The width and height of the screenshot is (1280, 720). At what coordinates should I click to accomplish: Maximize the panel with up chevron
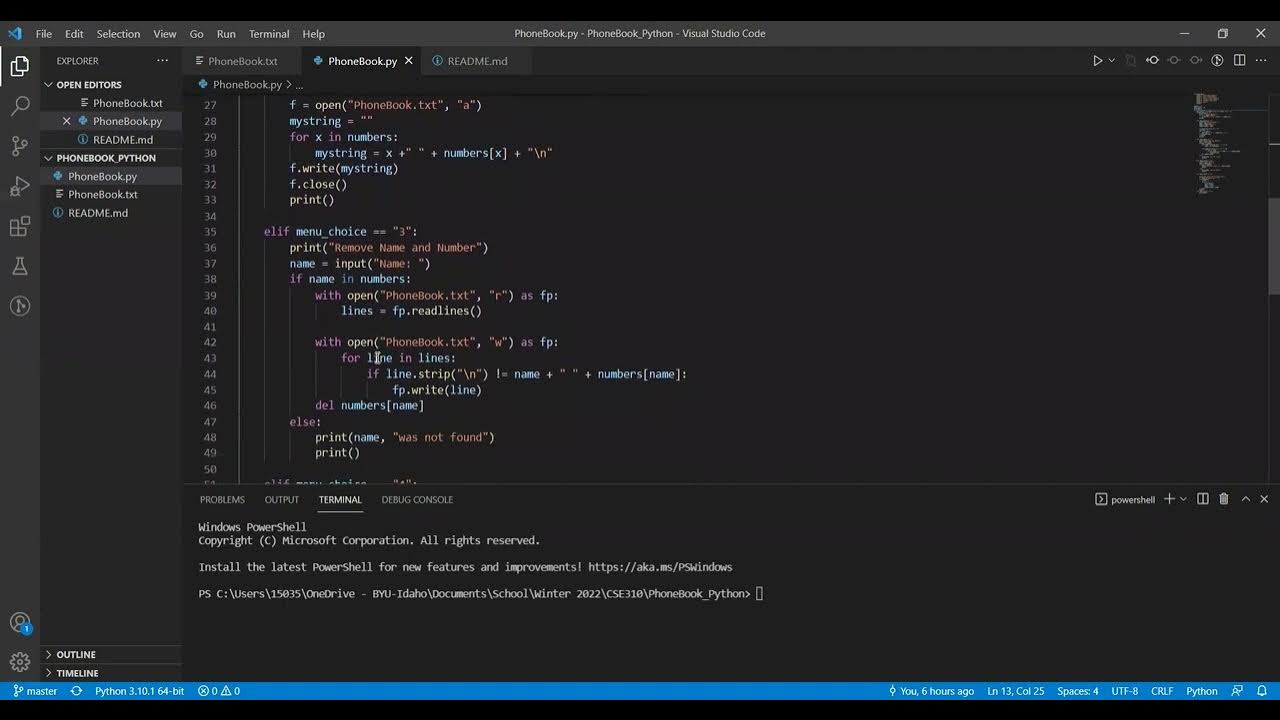(1246, 499)
